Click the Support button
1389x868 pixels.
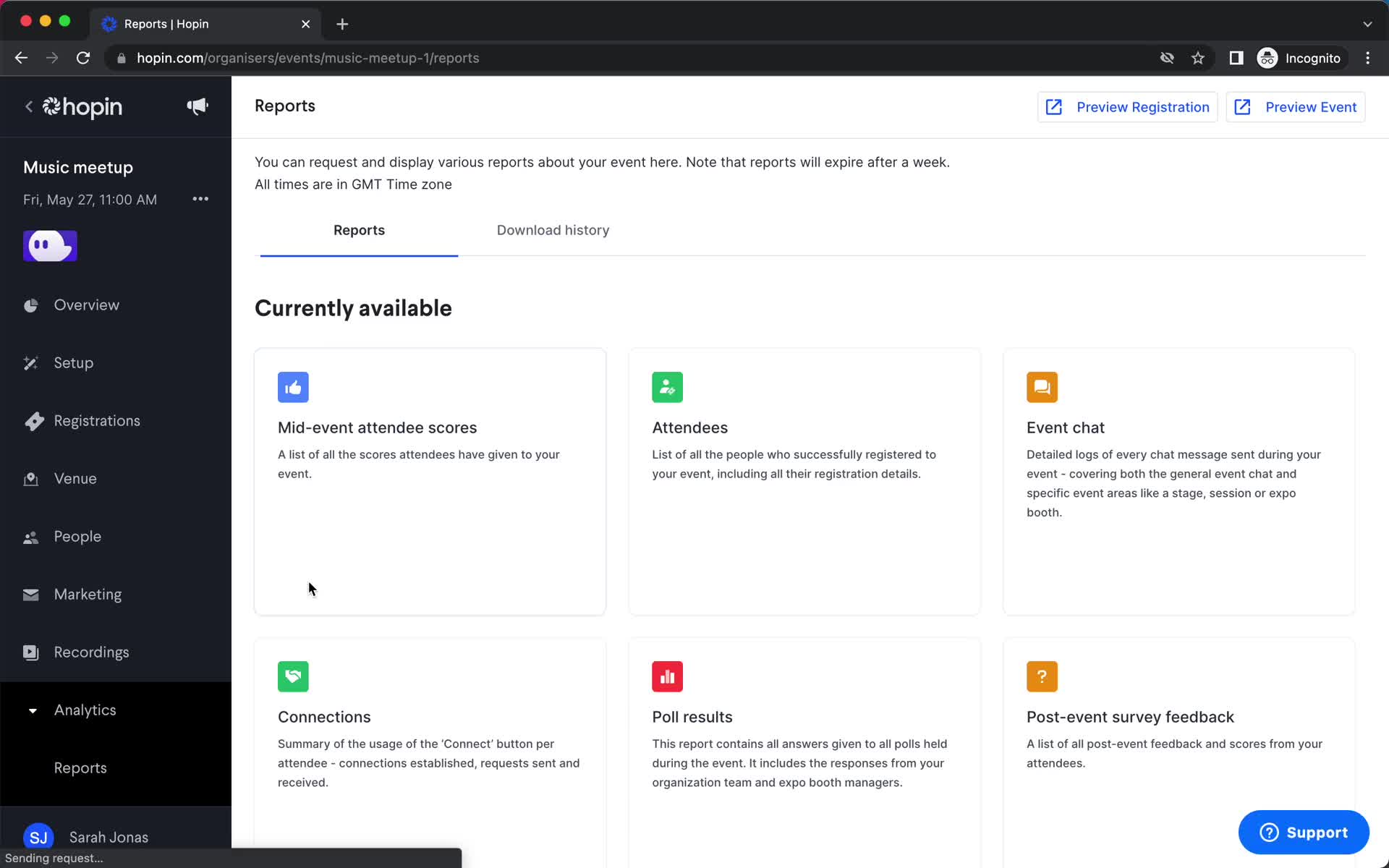tap(1305, 832)
